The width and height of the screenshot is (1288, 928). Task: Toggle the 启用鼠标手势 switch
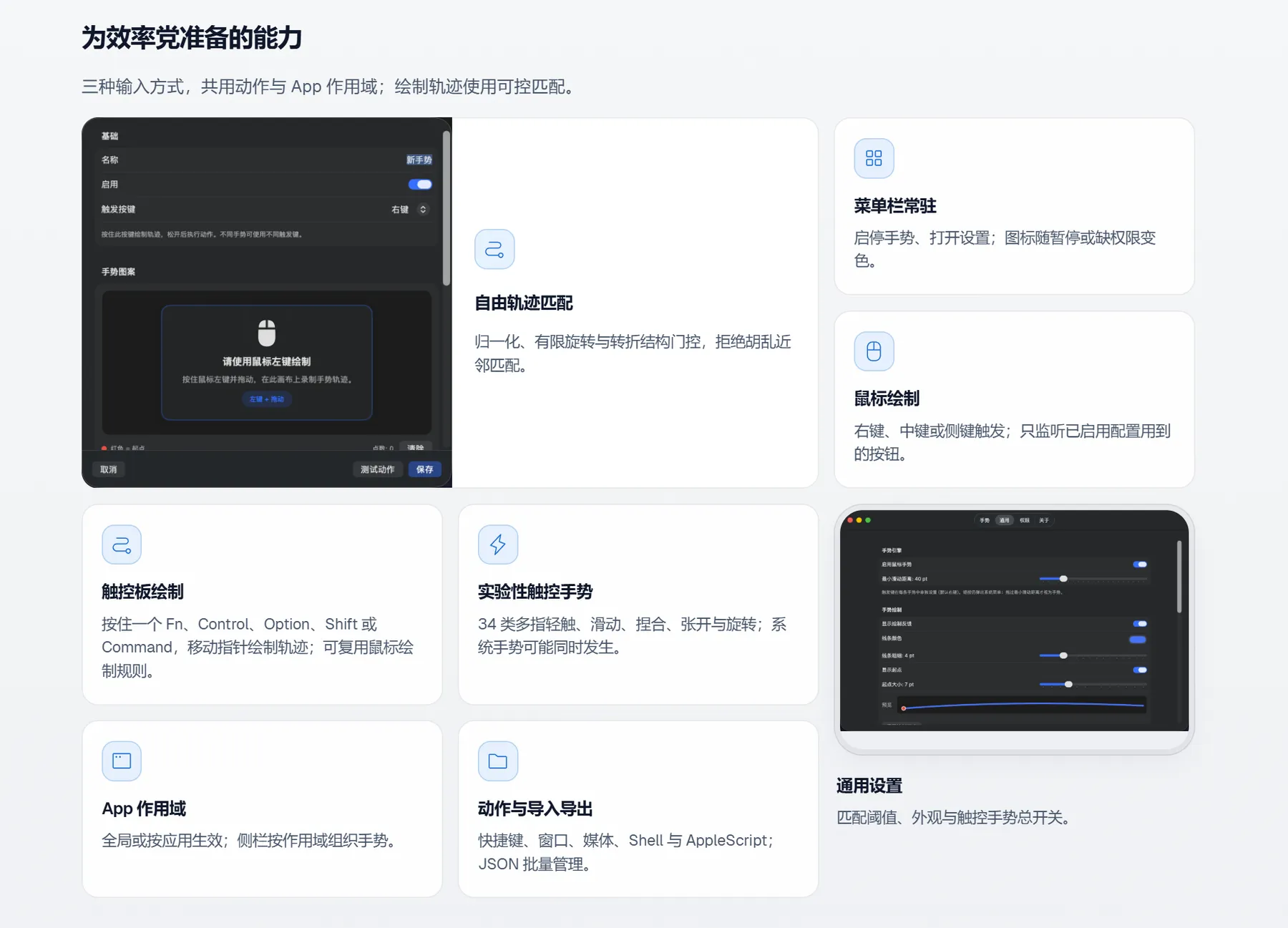point(1140,565)
